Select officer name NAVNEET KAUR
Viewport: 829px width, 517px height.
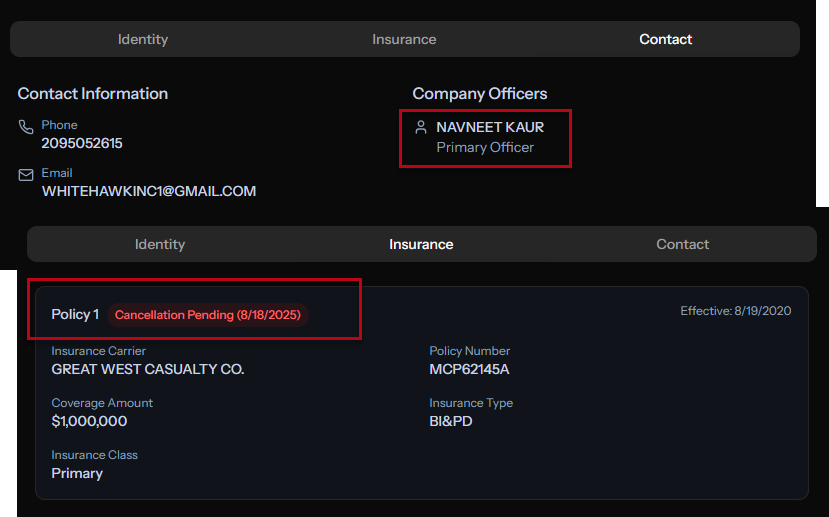490,127
